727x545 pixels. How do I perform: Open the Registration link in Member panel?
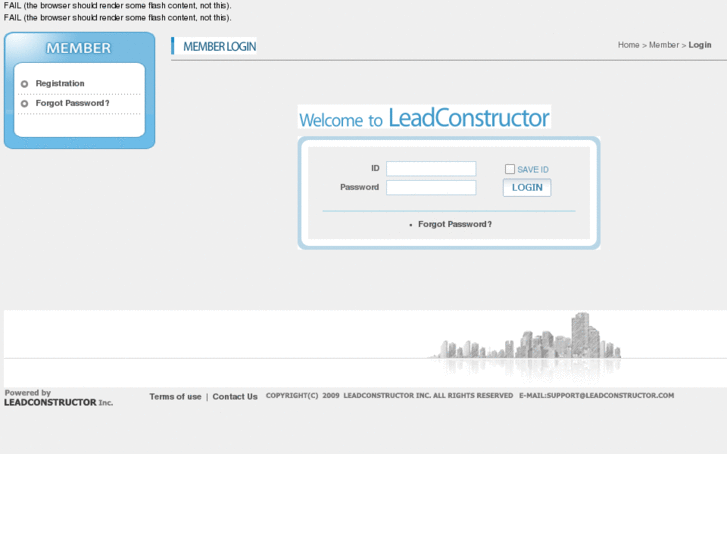tap(60, 83)
